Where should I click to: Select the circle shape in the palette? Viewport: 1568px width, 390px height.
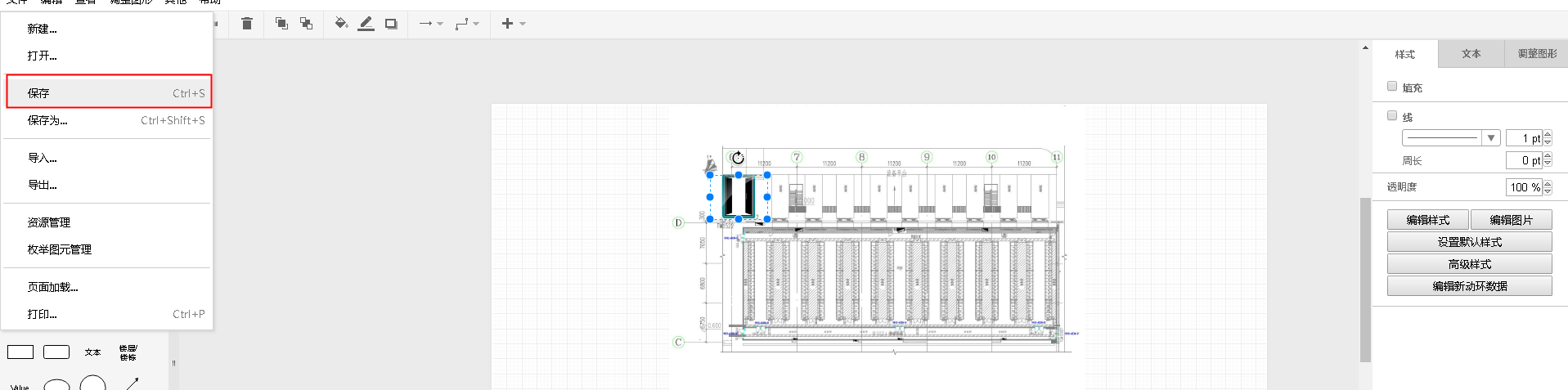[x=92, y=384]
